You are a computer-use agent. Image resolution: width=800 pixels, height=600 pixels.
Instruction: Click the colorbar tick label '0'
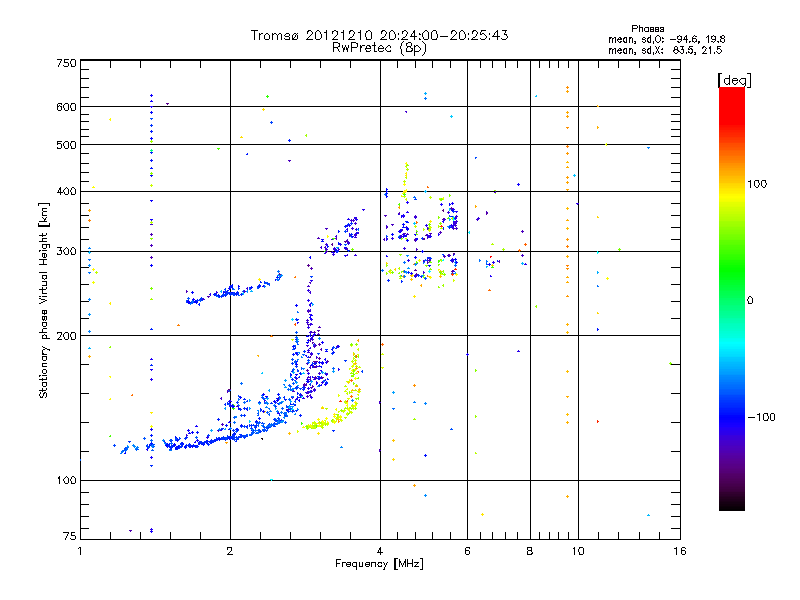coord(750,301)
